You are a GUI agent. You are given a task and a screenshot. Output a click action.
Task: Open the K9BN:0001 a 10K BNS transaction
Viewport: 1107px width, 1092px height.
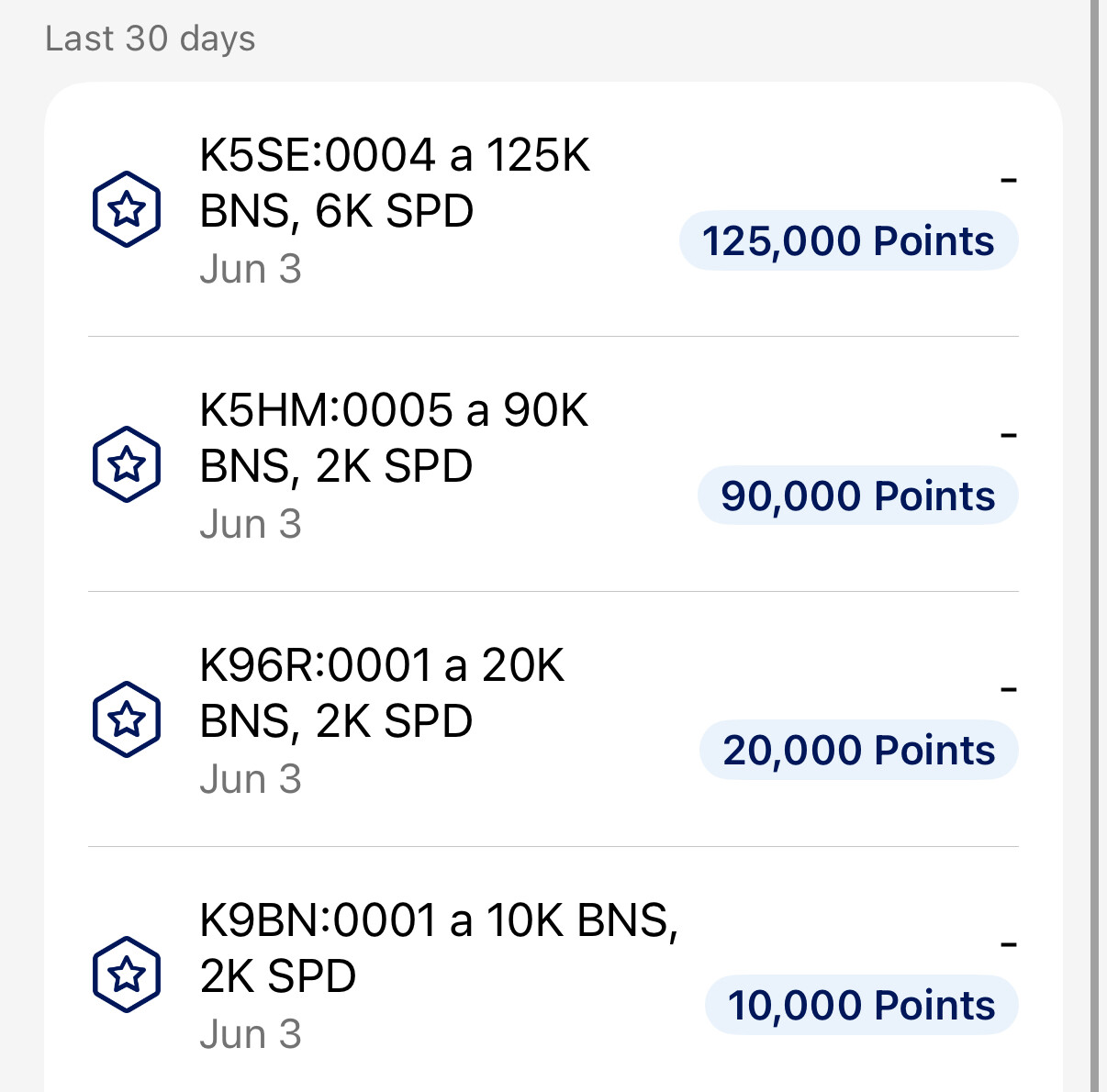pos(553,975)
